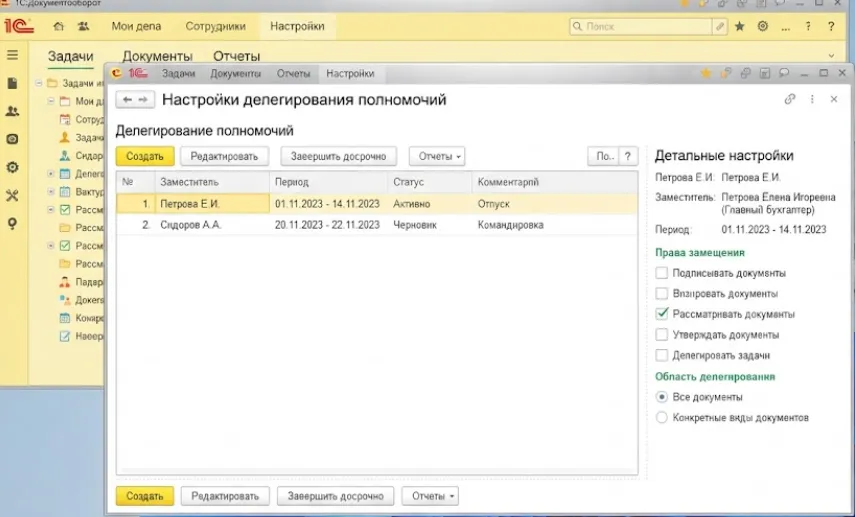
Task: Click the pin icon at sidebar bottom
Action: [12, 224]
